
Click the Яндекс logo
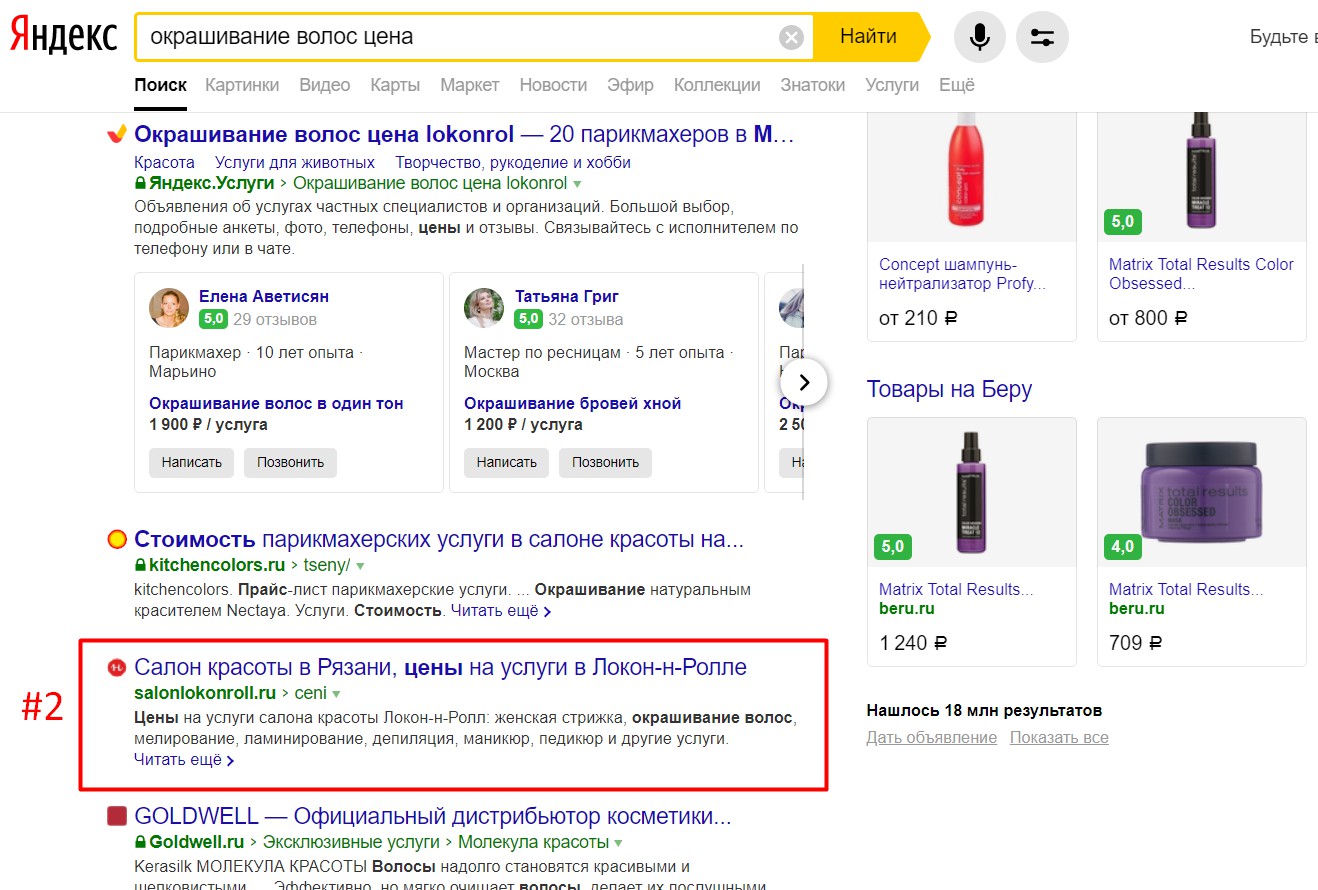click(64, 37)
